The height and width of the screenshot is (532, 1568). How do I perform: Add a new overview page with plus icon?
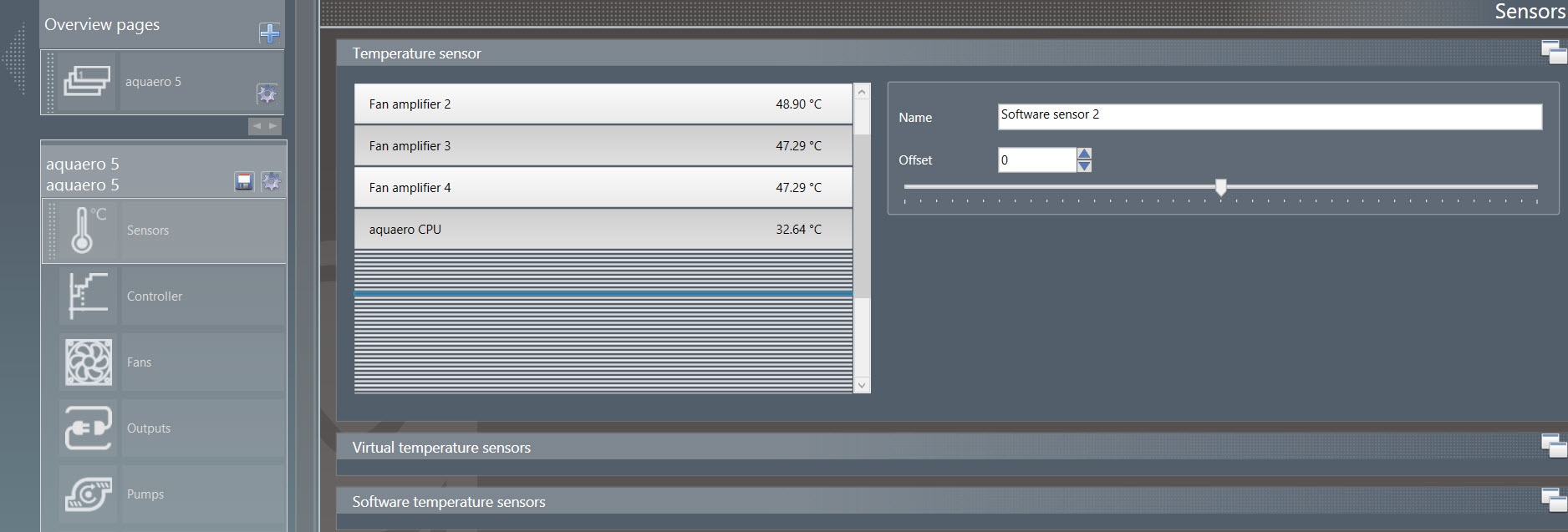[x=269, y=33]
